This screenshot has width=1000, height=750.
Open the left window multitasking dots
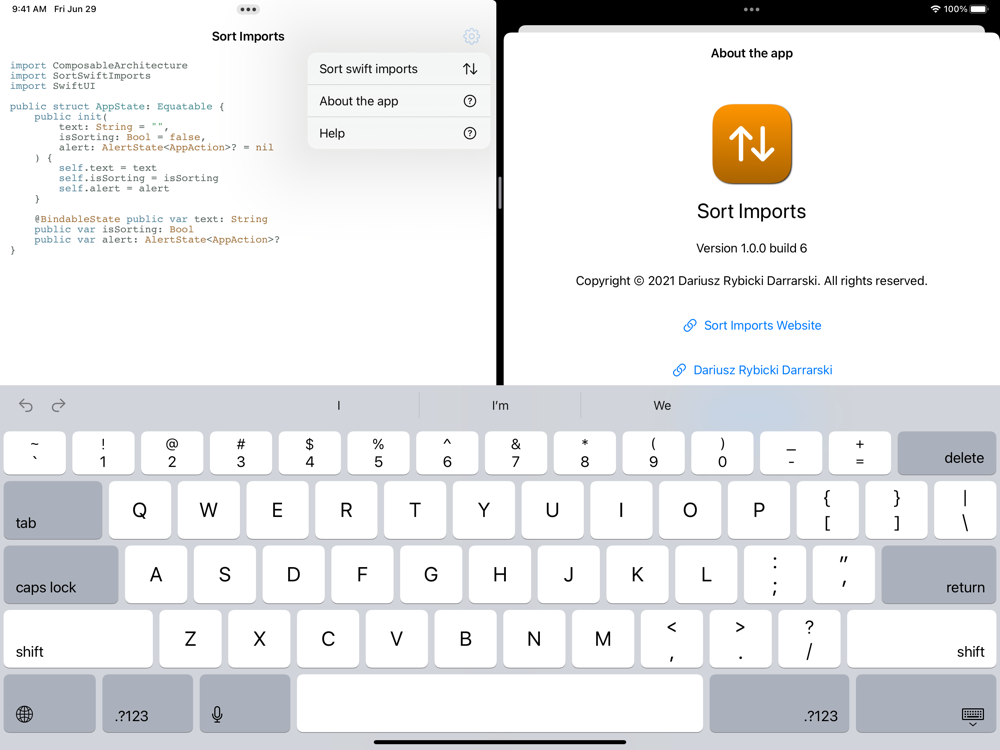coord(248,10)
